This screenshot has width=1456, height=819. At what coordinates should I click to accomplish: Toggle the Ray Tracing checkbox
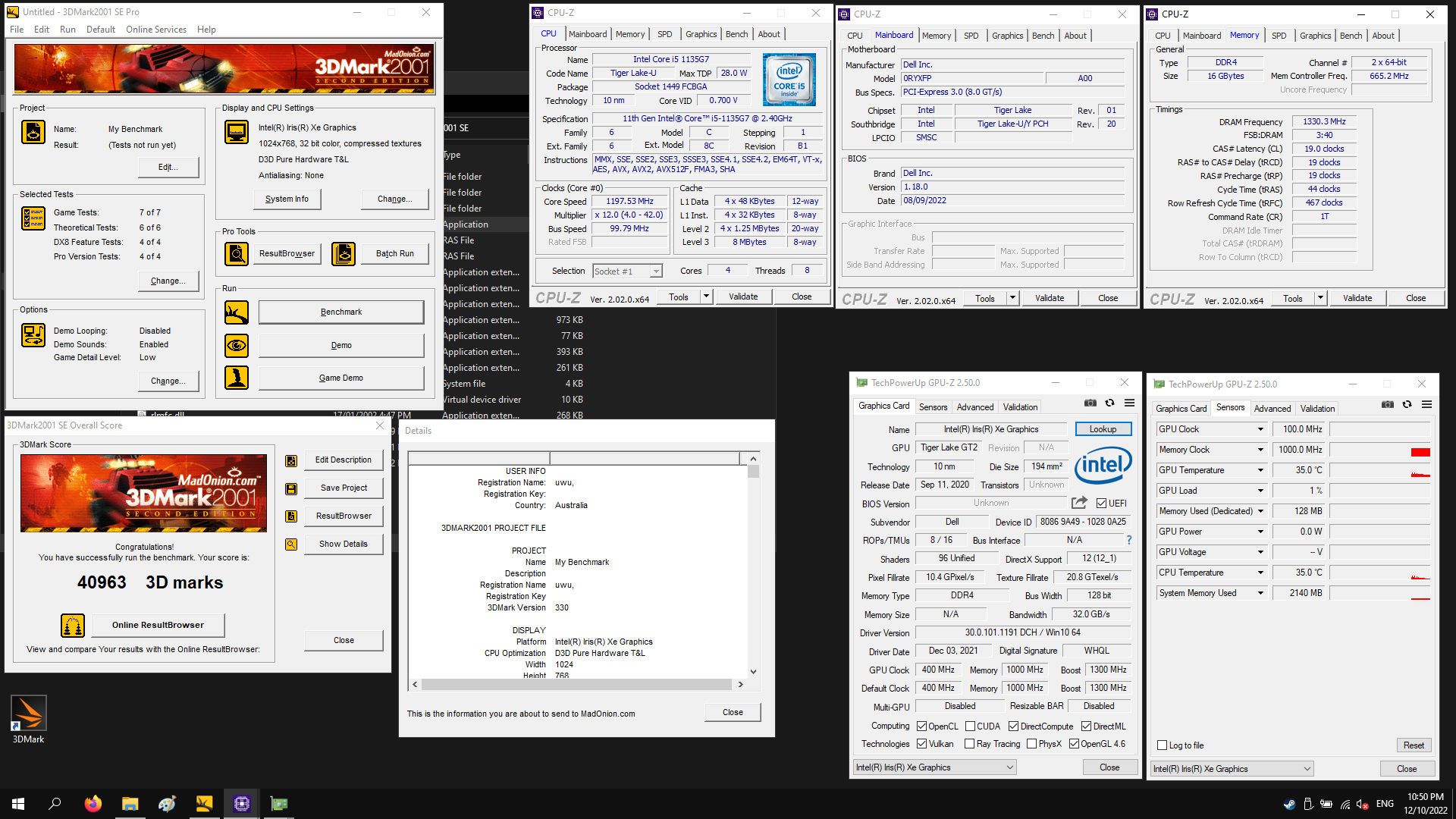[x=970, y=744]
